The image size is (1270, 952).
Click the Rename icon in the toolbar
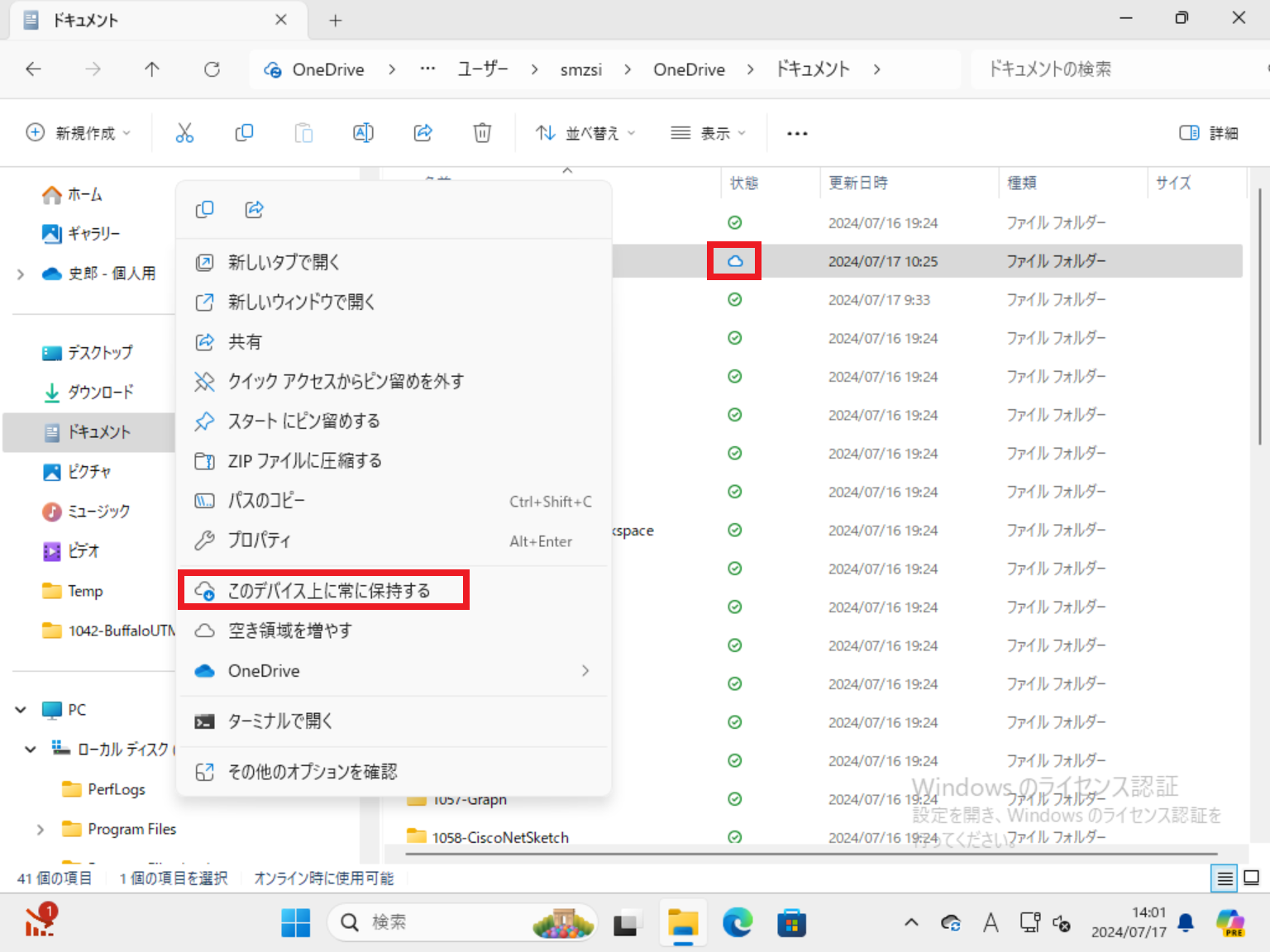point(363,133)
